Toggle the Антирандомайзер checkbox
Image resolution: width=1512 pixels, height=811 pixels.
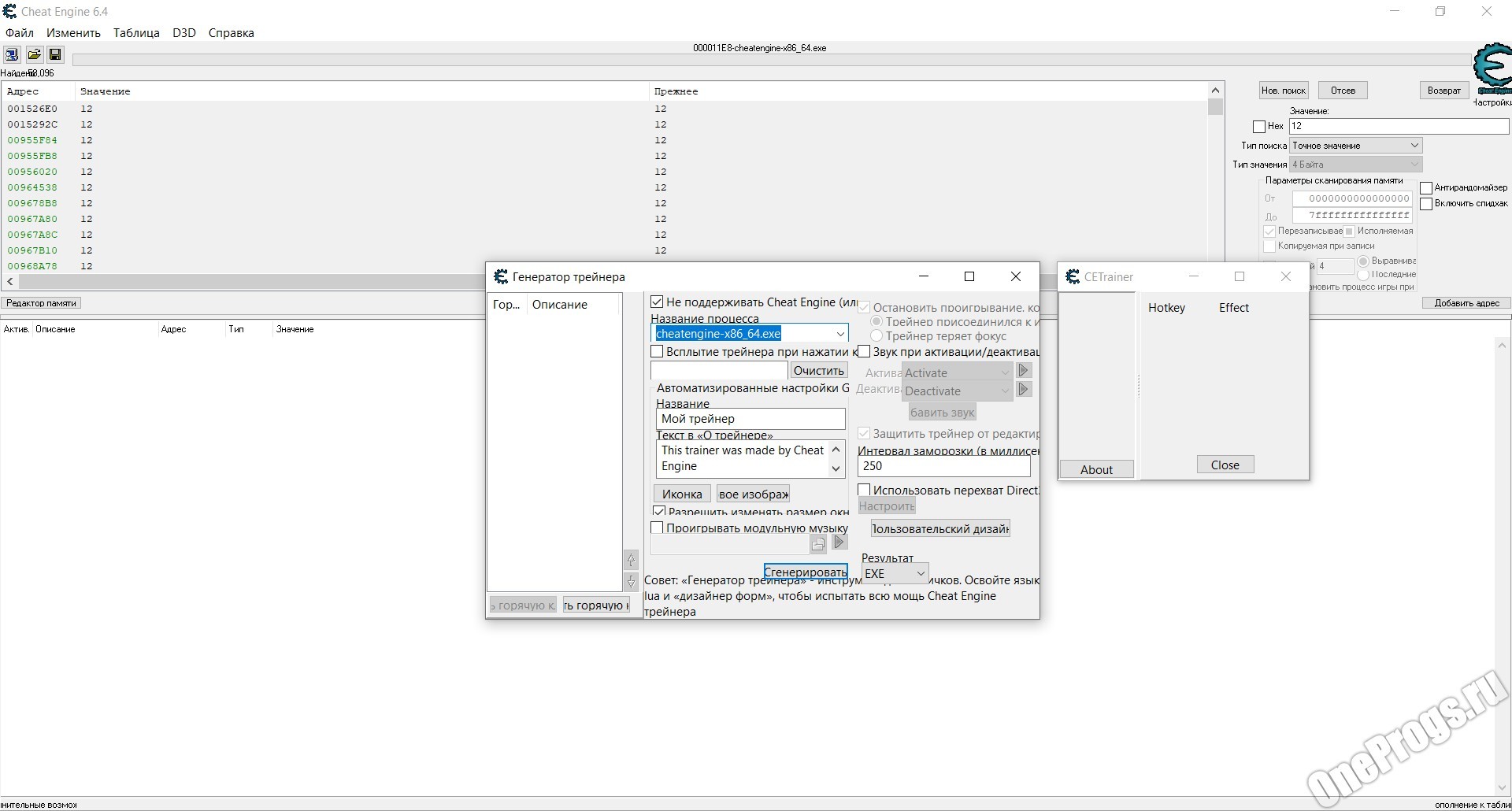click(x=1426, y=187)
